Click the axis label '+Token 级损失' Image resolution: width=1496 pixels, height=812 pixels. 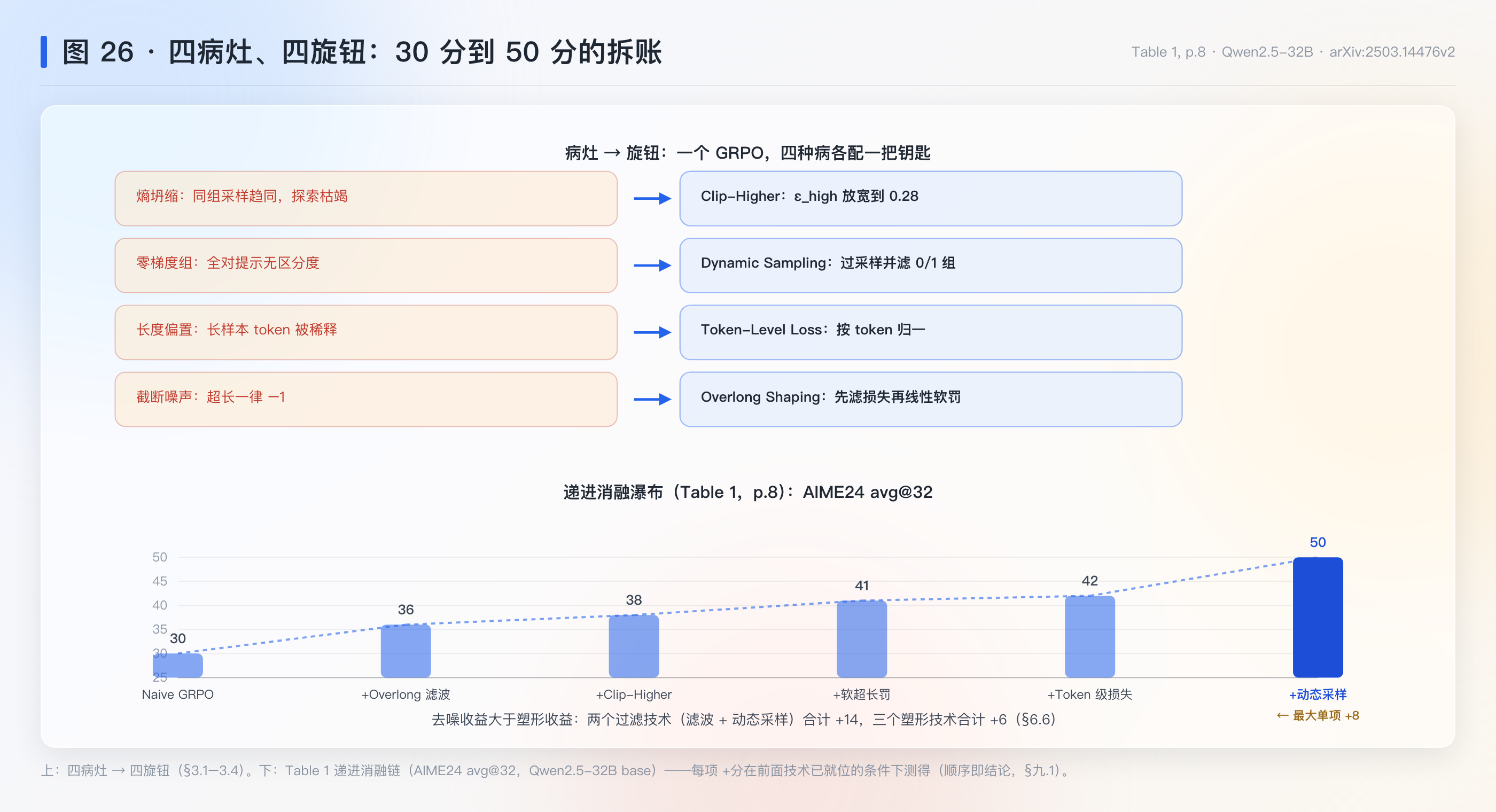(x=1089, y=694)
